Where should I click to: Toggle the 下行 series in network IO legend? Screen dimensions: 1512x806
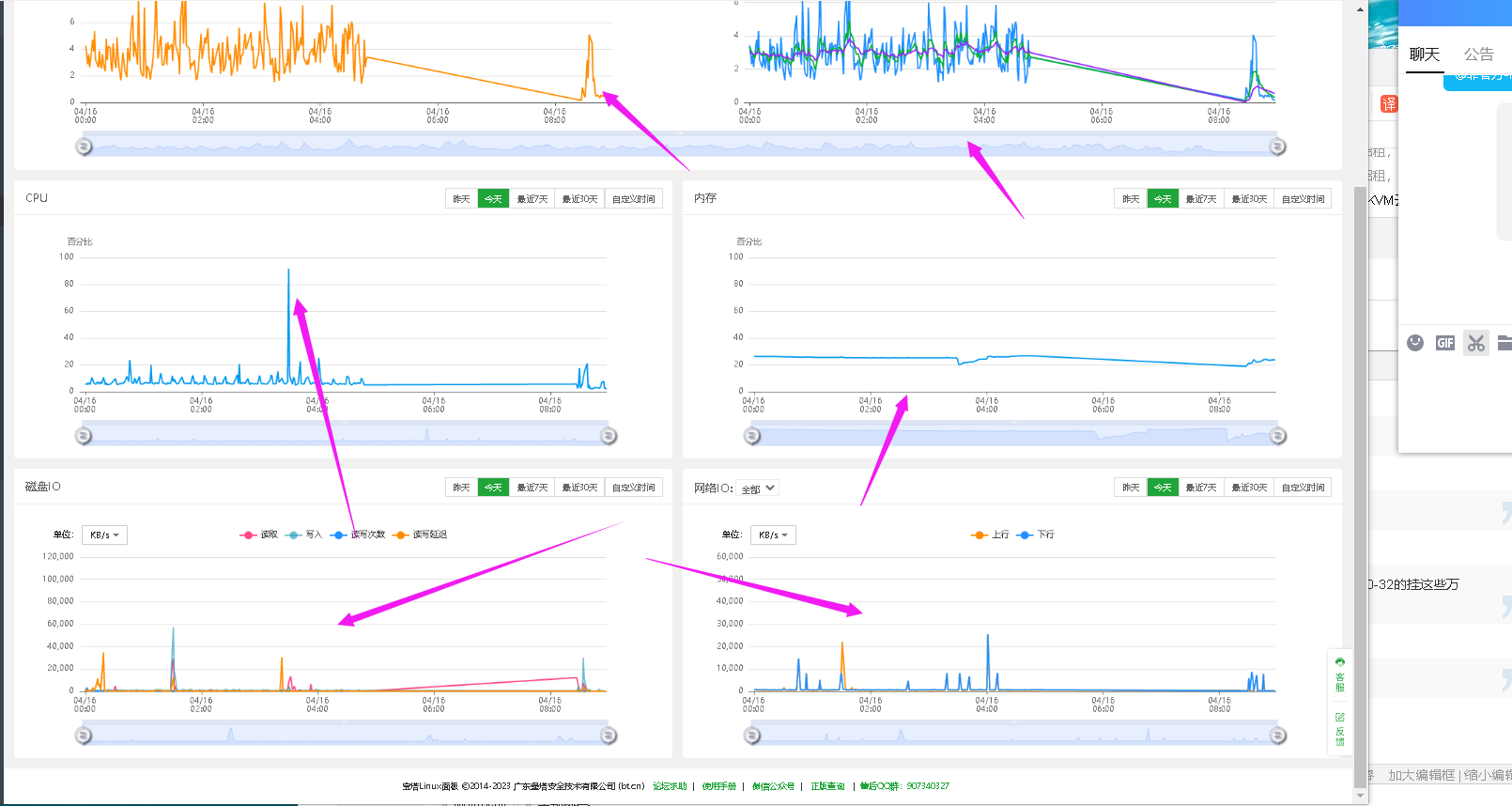click(x=1036, y=535)
